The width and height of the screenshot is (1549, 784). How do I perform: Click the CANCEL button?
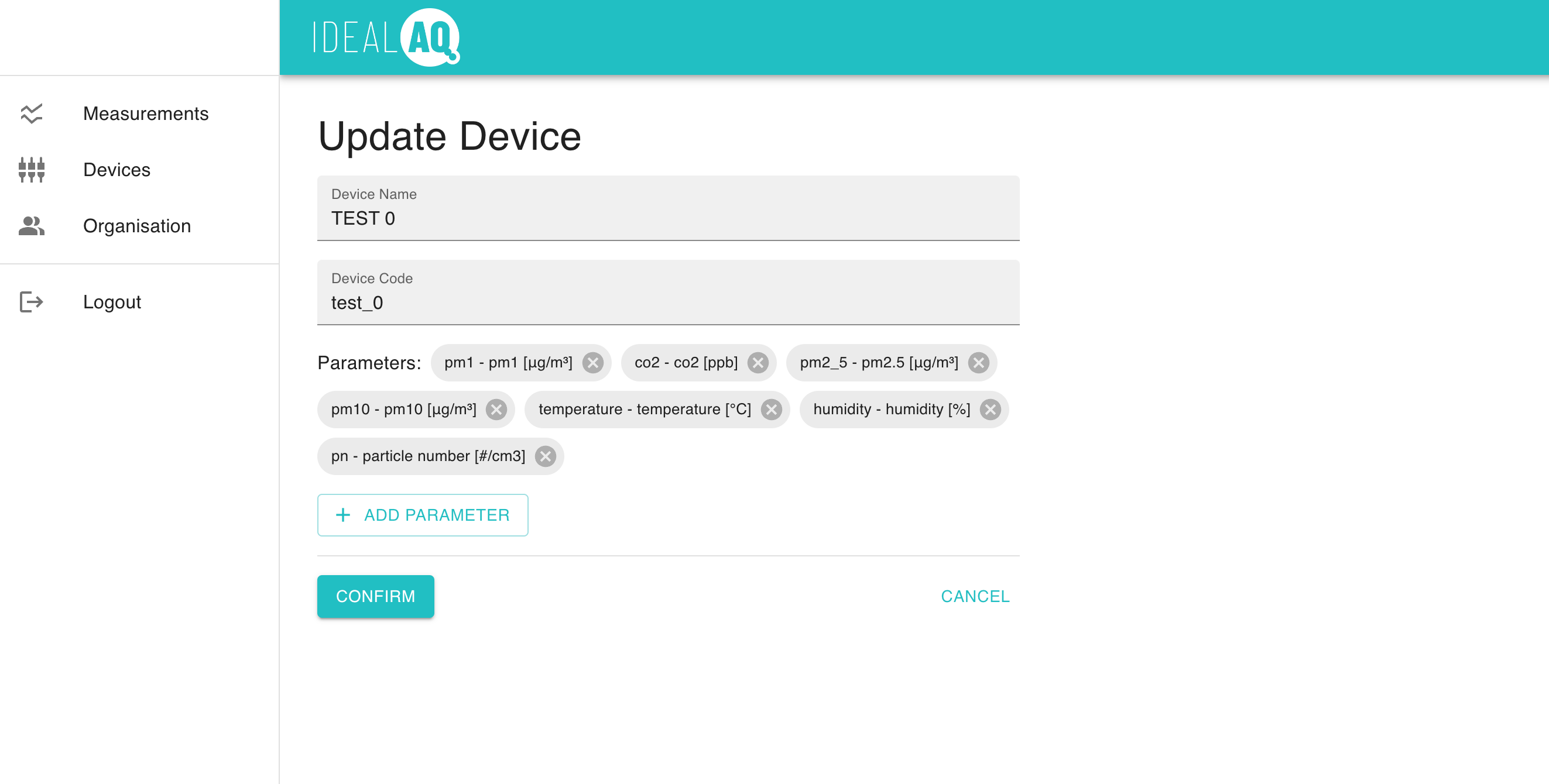pos(975,596)
